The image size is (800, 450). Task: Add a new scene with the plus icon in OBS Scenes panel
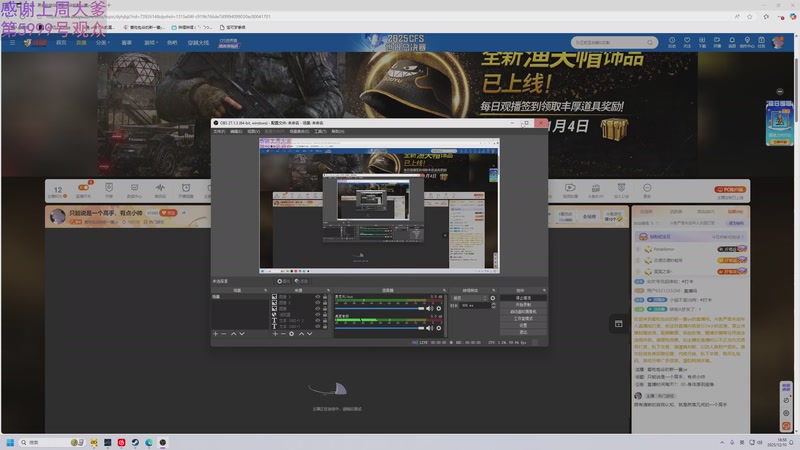point(216,334)
